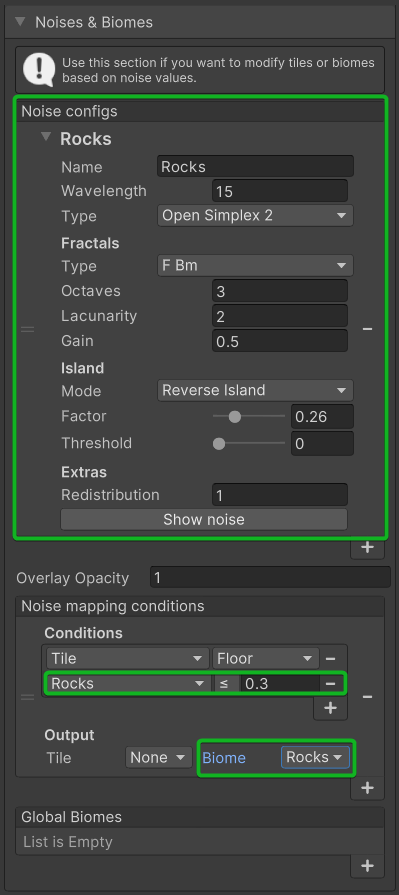This screenshot has height=895, width=399.
Task: Click the Wavelength input field
Action: [x=280, y=191]
